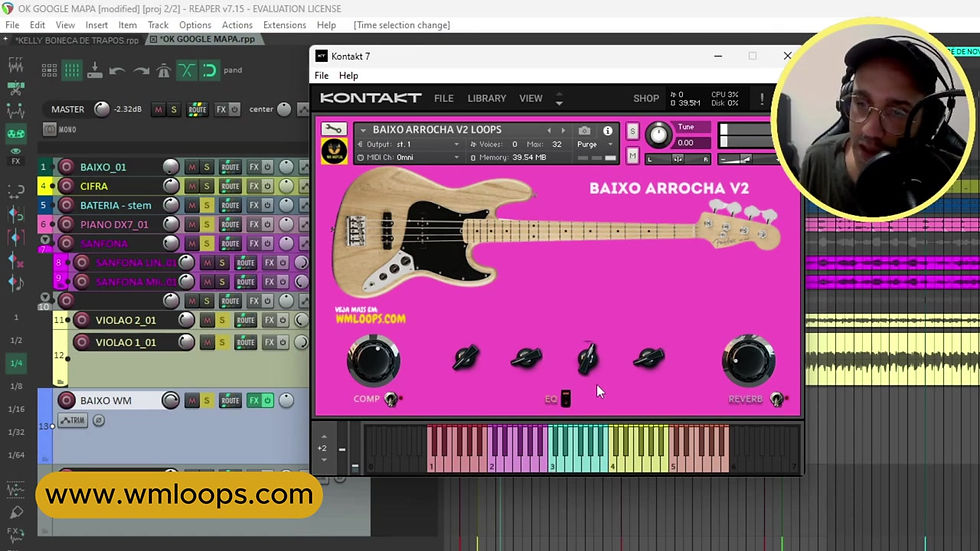Set grid division to 1/16
The width and height of the screenshot is (980, 551).
pos(16,409)
